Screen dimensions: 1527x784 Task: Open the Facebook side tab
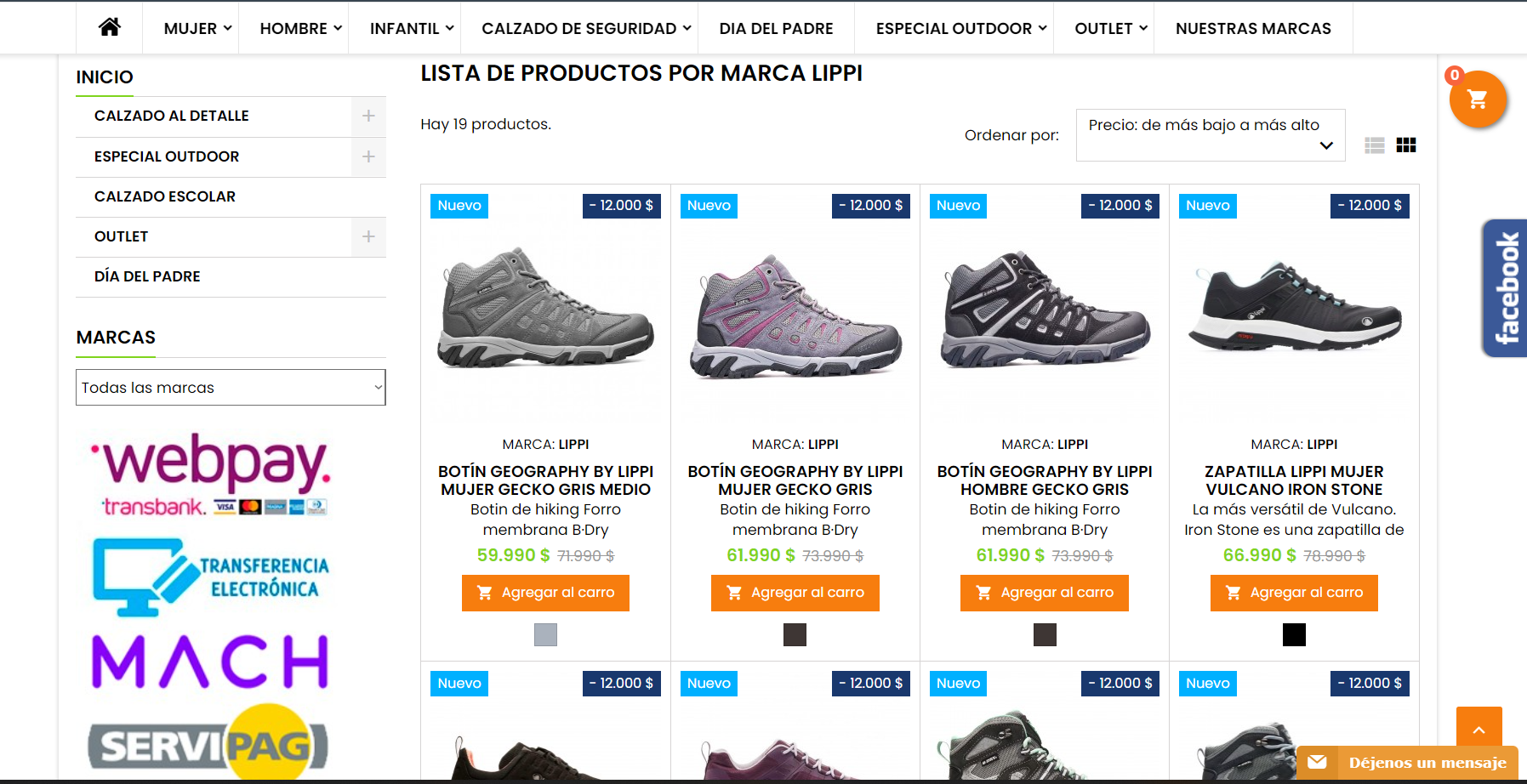[1505, 288]
